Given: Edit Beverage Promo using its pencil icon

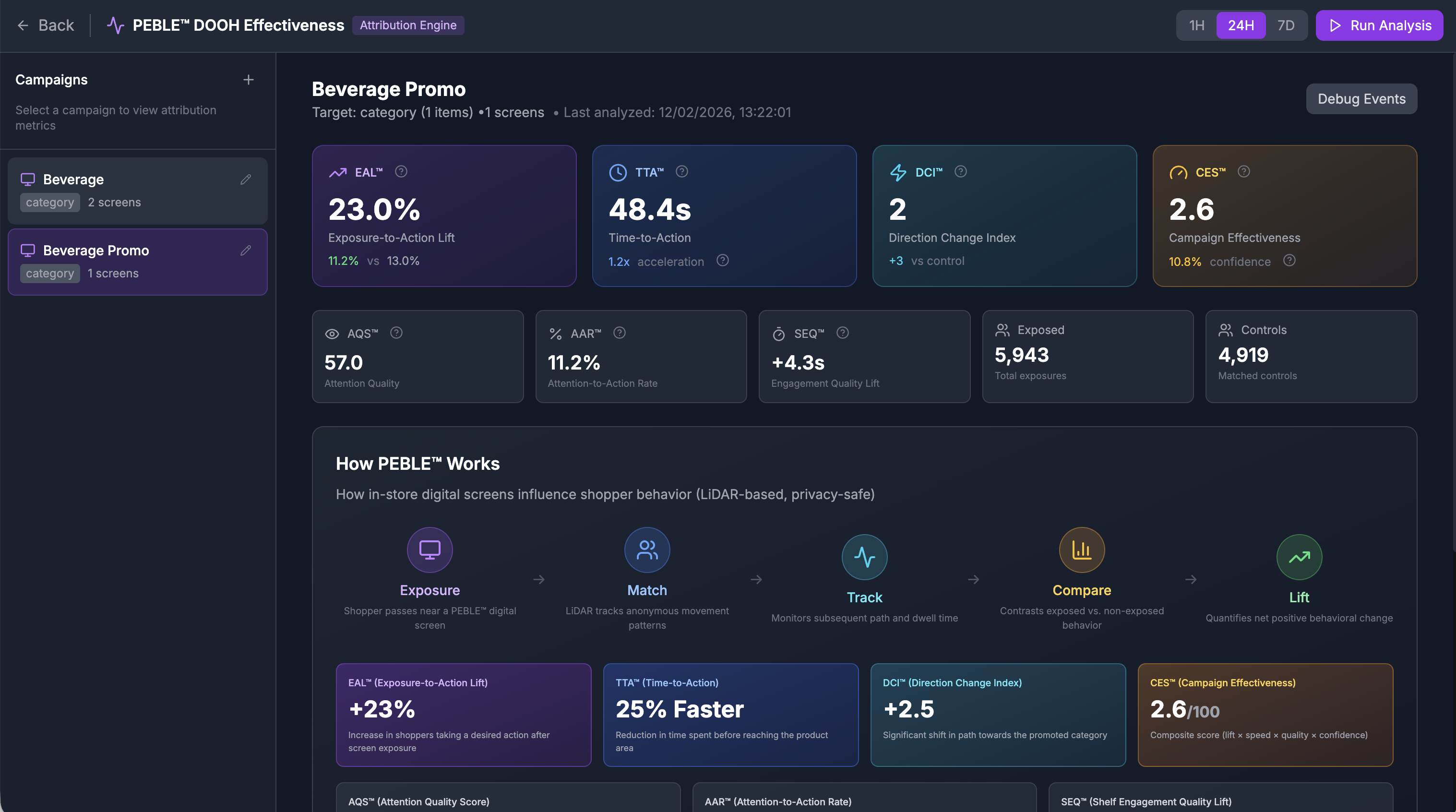Looking at the screenshot, I should pos(246,251).
